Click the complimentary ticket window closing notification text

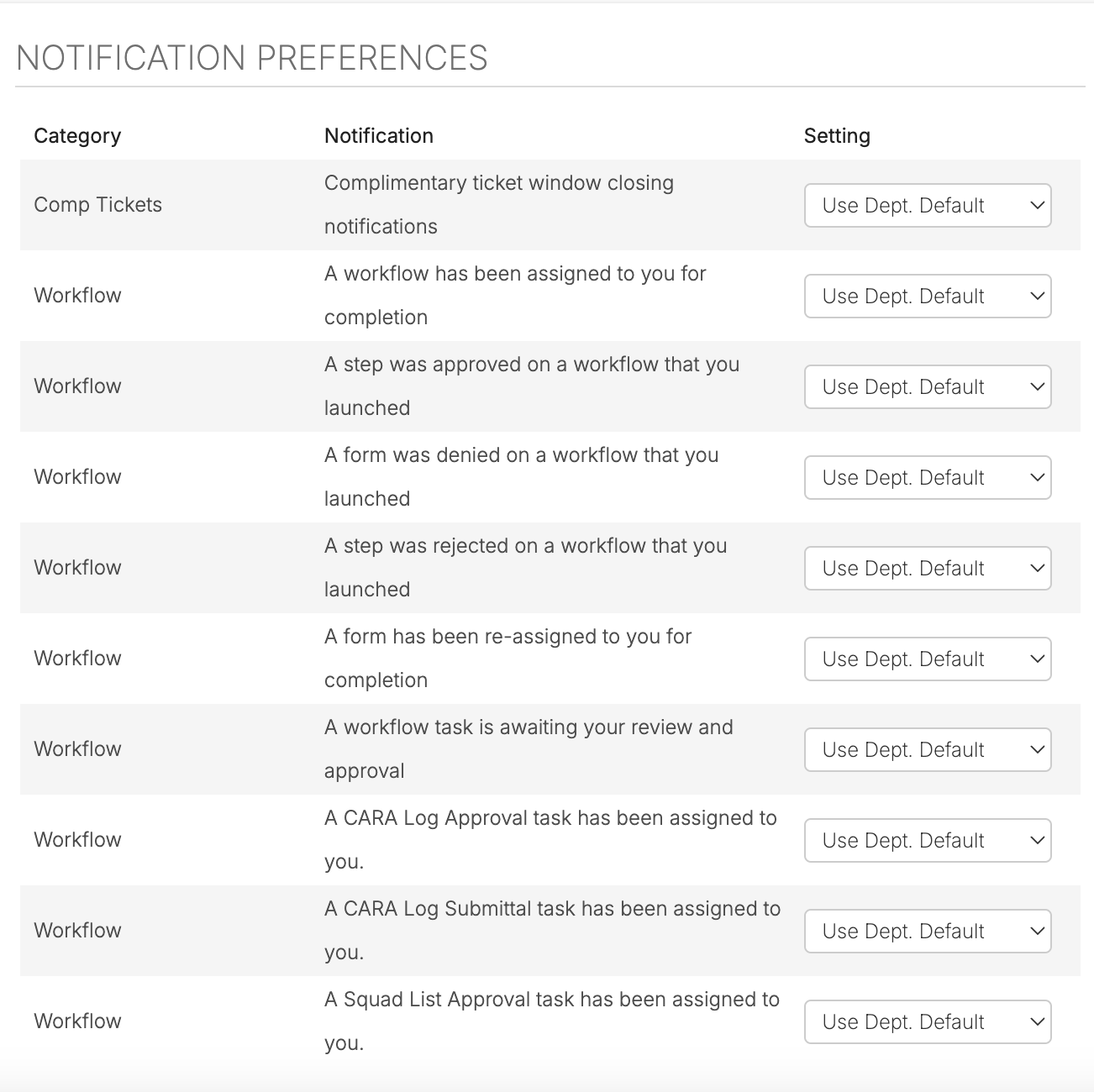pyautogui.click(x=499, y=205)
